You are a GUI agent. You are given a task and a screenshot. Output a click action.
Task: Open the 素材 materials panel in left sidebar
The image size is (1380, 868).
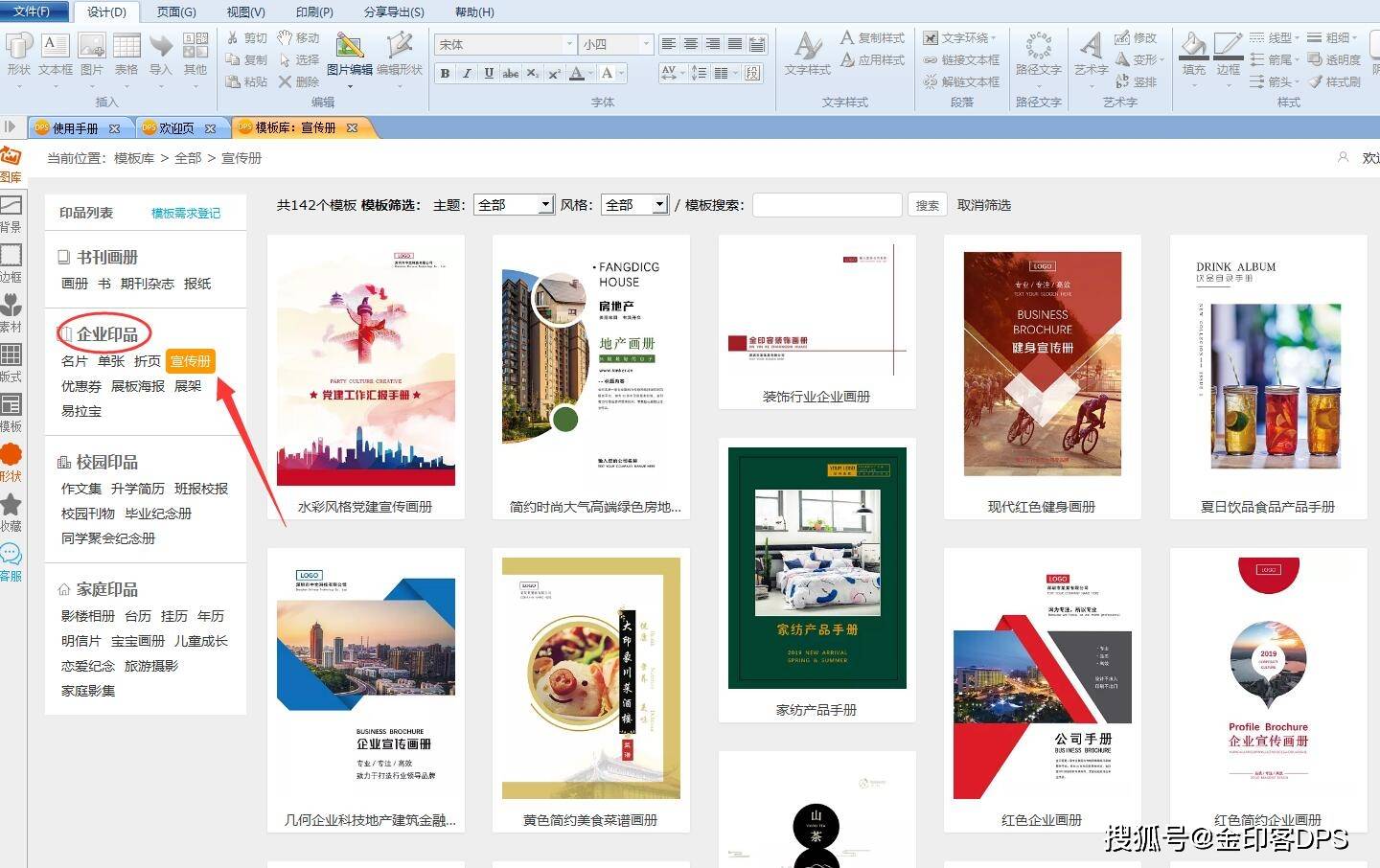11,313
